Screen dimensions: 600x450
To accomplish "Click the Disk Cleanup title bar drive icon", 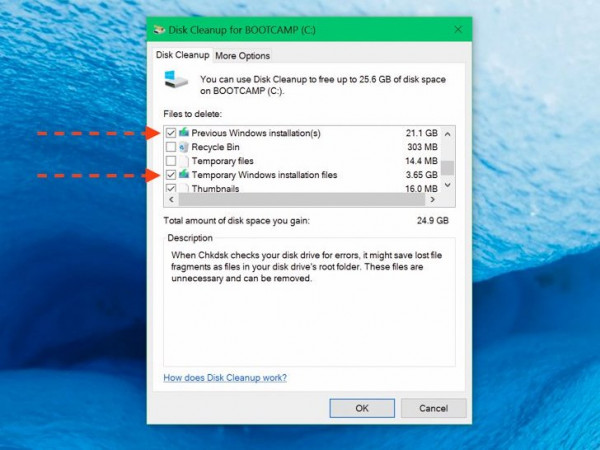I will coord(159,30).
